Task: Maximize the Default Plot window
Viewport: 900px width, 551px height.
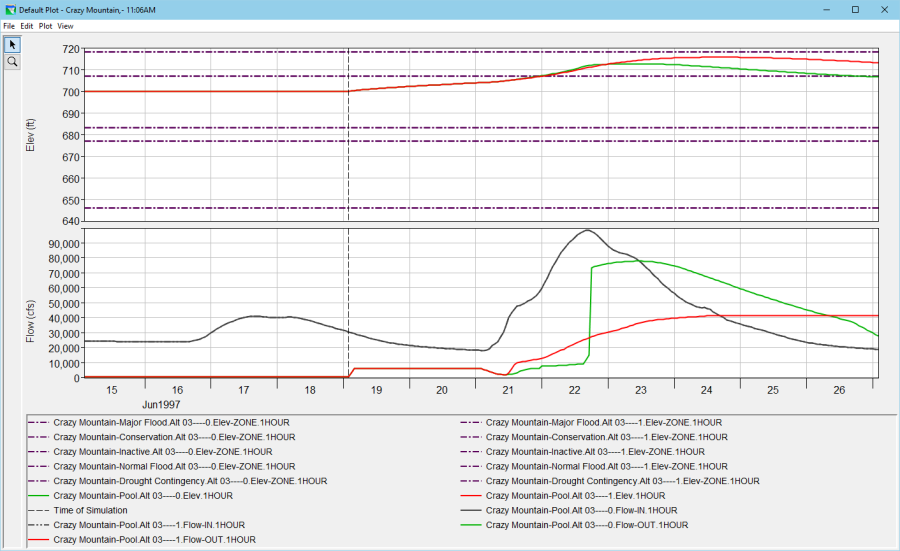Action: [855, 10]
